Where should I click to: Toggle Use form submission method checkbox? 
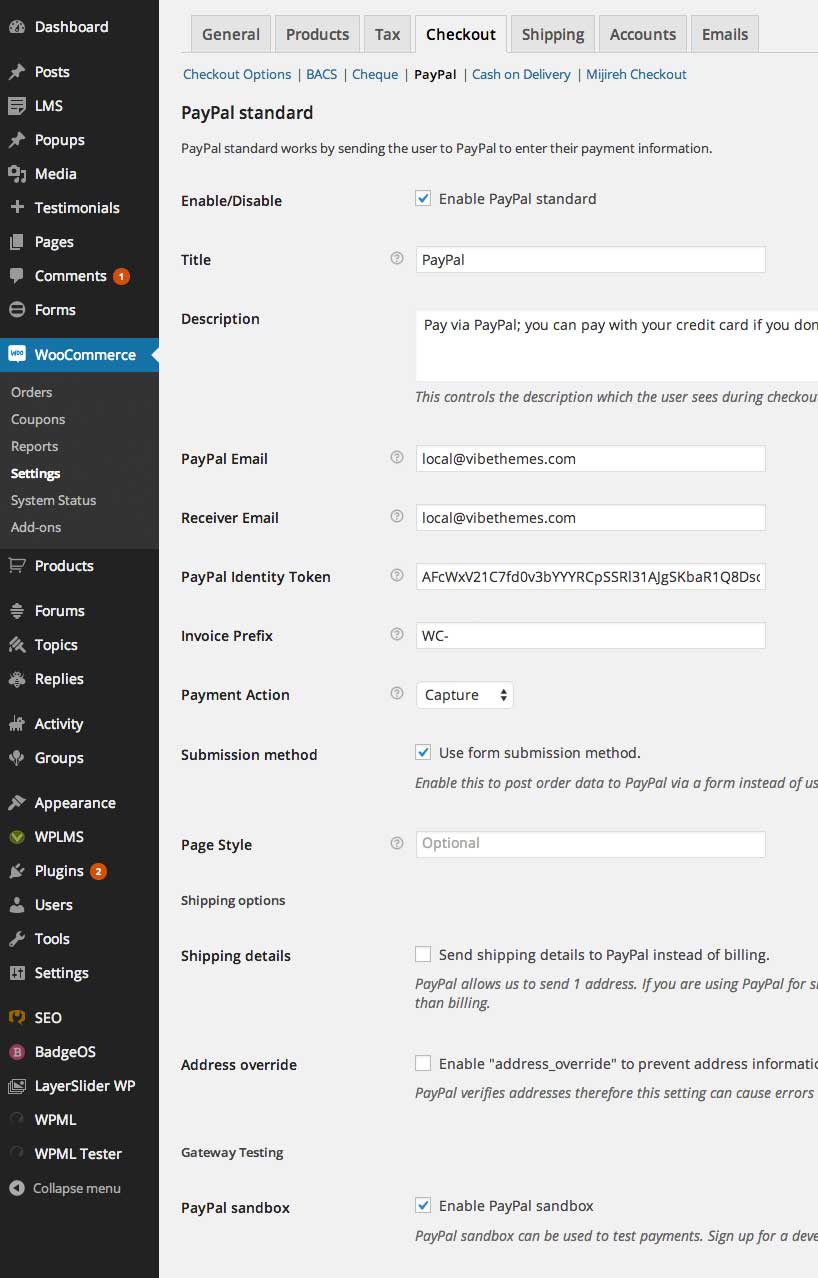(x=423, y=753)
